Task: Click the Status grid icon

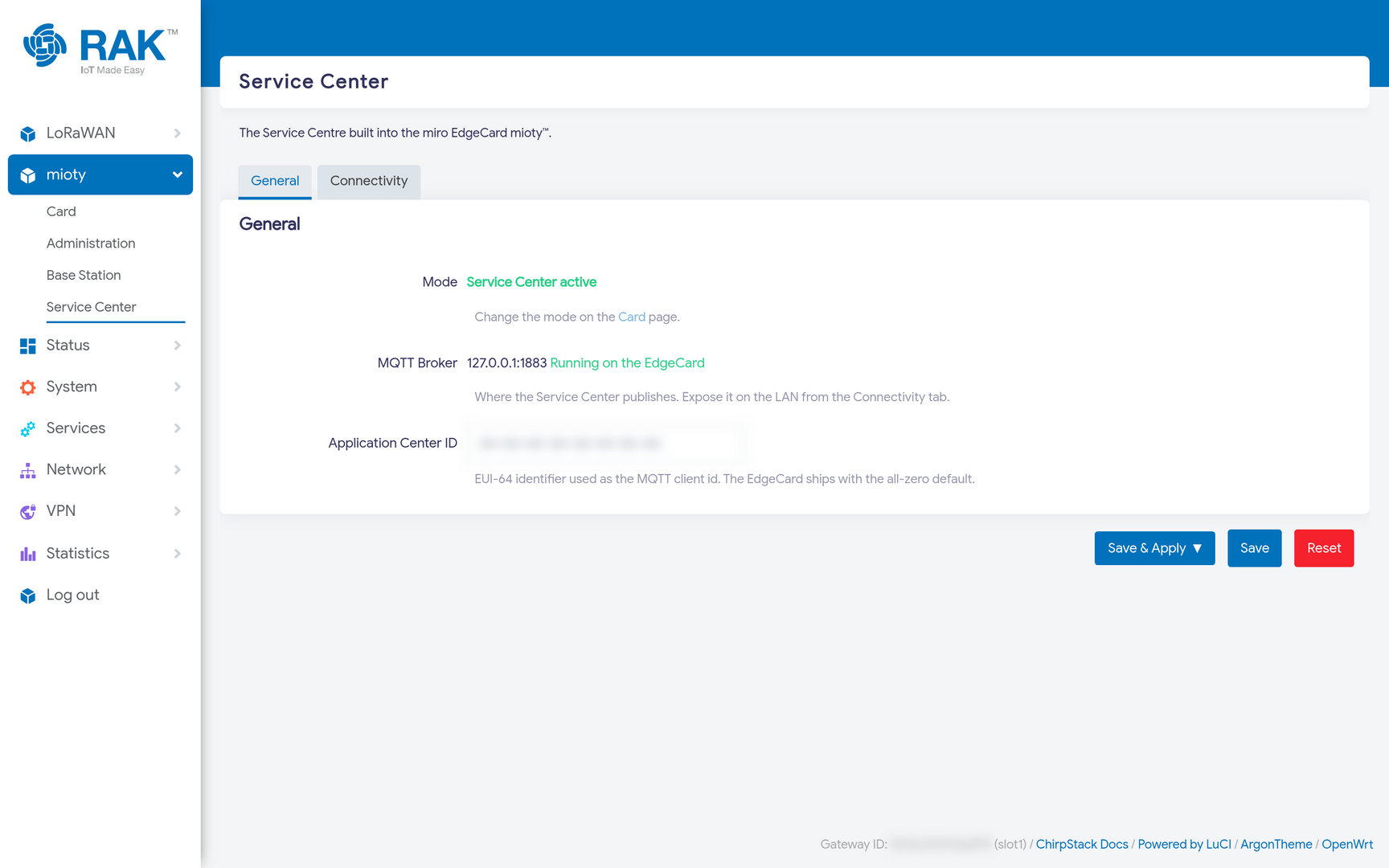Action: (28, 346)
